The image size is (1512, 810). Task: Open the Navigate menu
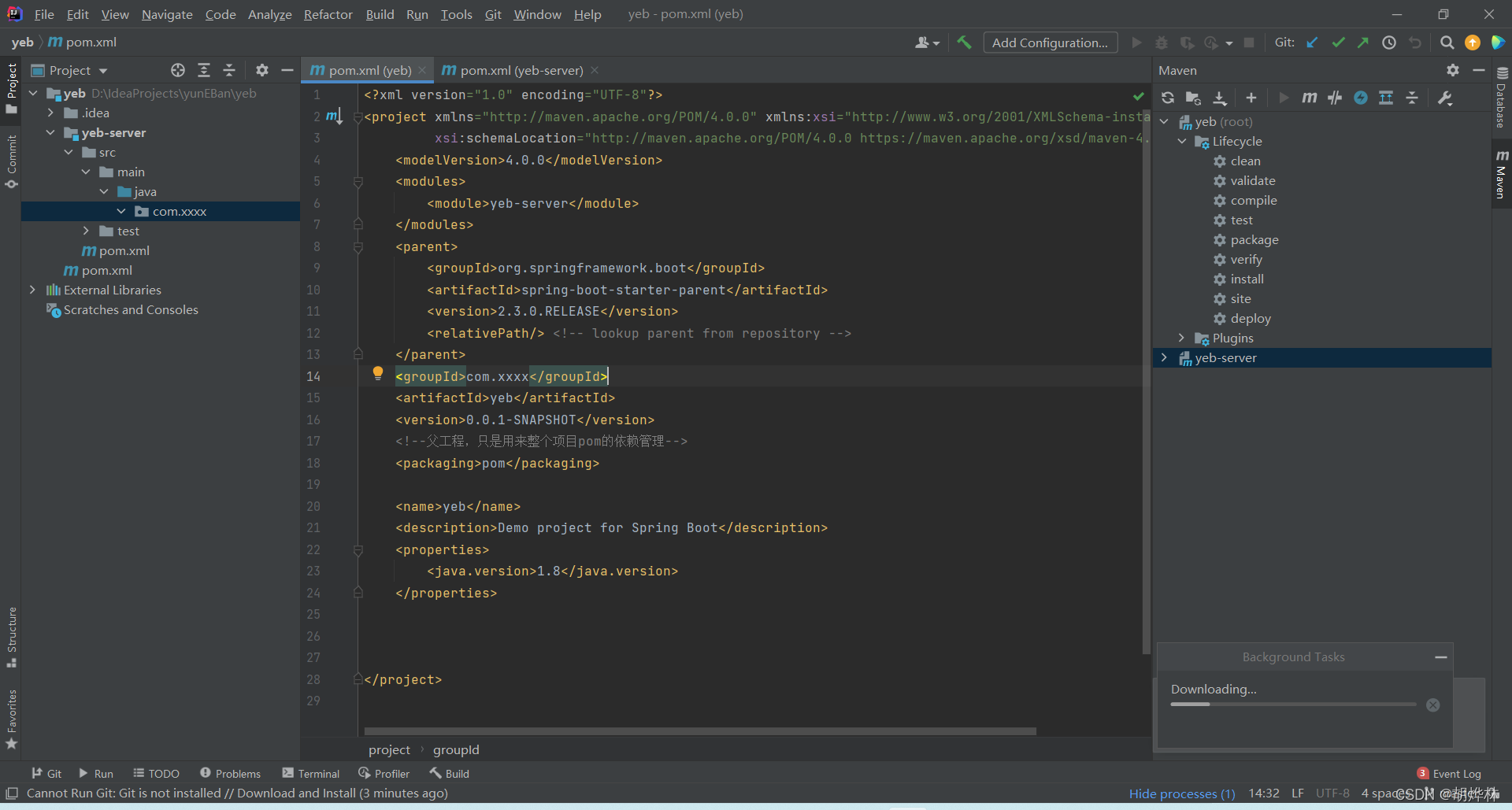click(167, 14)
